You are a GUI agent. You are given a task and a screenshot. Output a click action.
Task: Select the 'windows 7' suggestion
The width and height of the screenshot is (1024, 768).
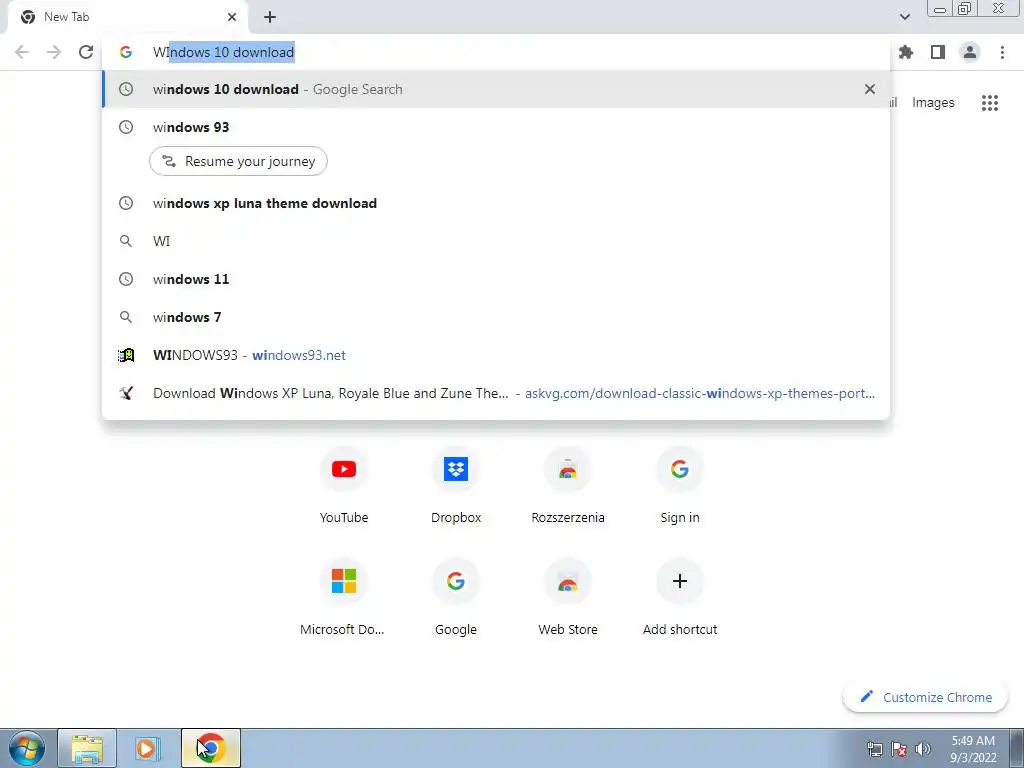coord(496,317)
